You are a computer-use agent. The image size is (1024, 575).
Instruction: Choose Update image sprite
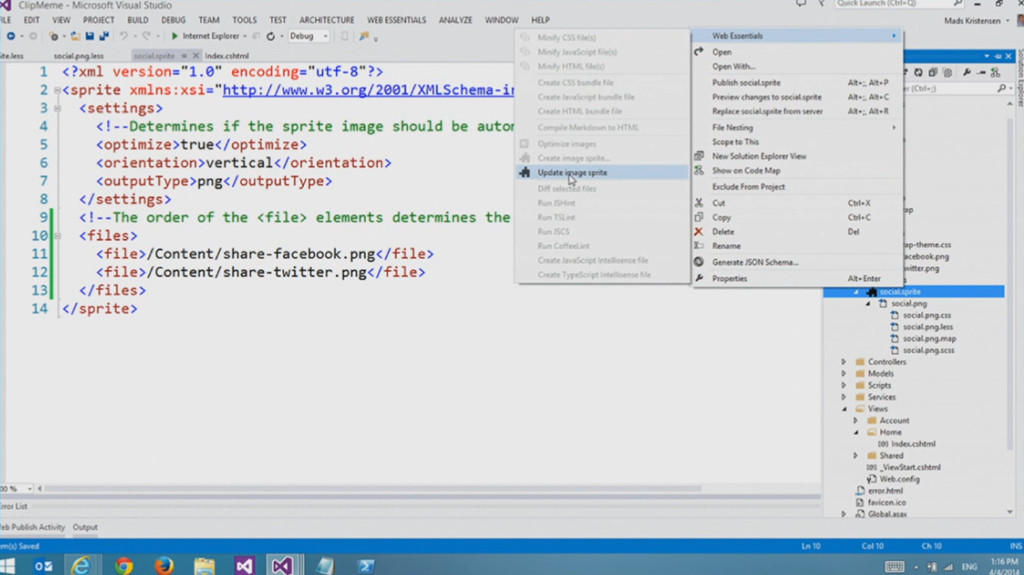point(602,172)
